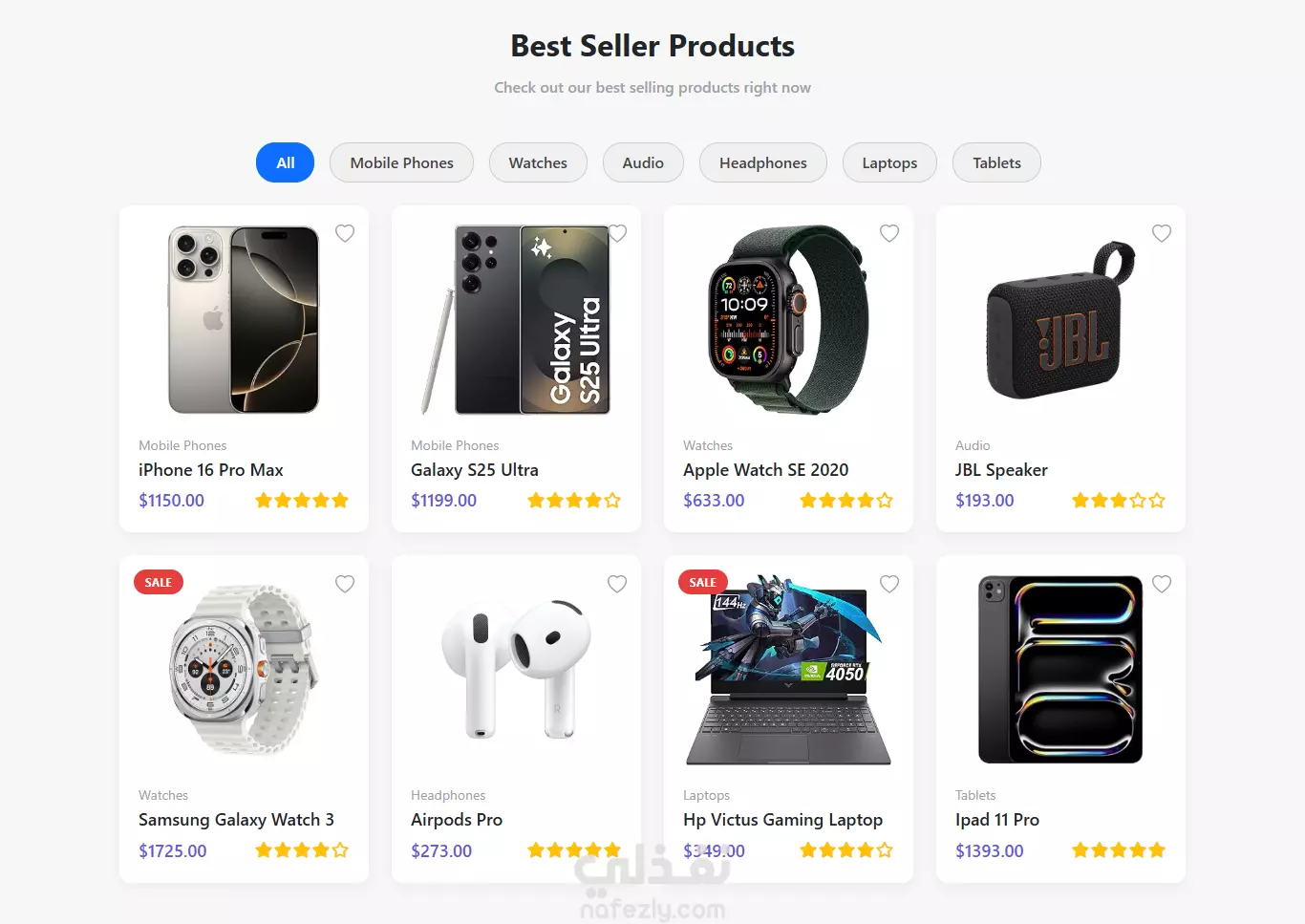This screenshot has height=924, width=1305.
Task: Toggle the Samsung Galaxy Watch 3 heart
Action: [x=345, y=584]
